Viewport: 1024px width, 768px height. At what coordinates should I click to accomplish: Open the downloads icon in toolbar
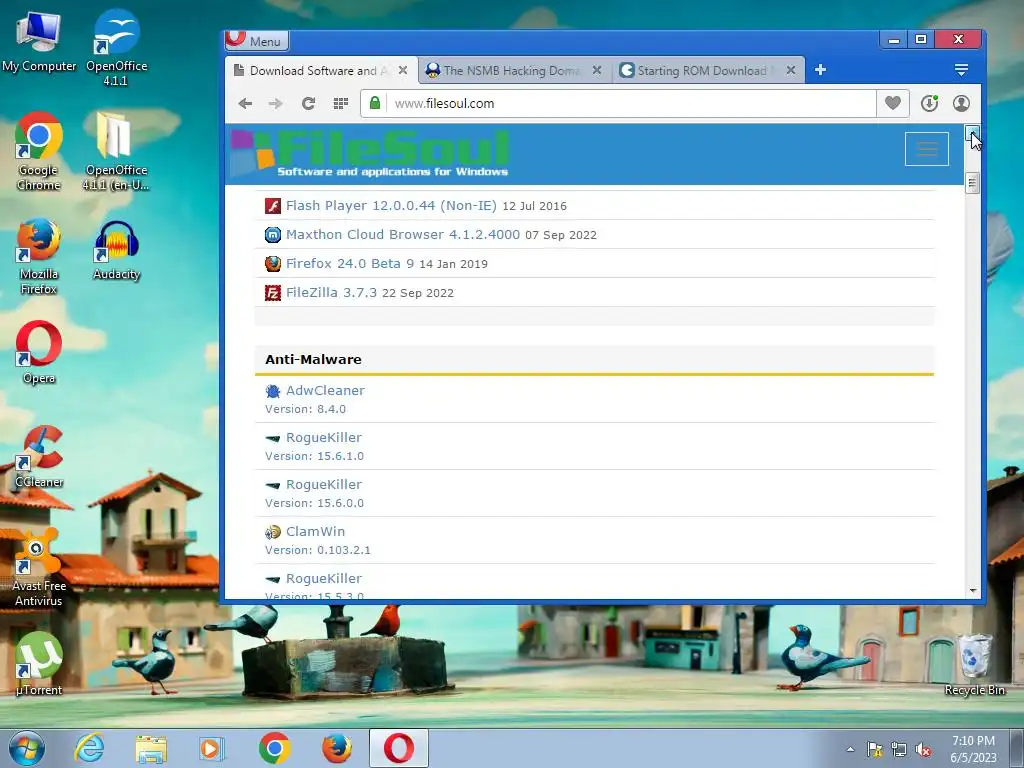929,103
